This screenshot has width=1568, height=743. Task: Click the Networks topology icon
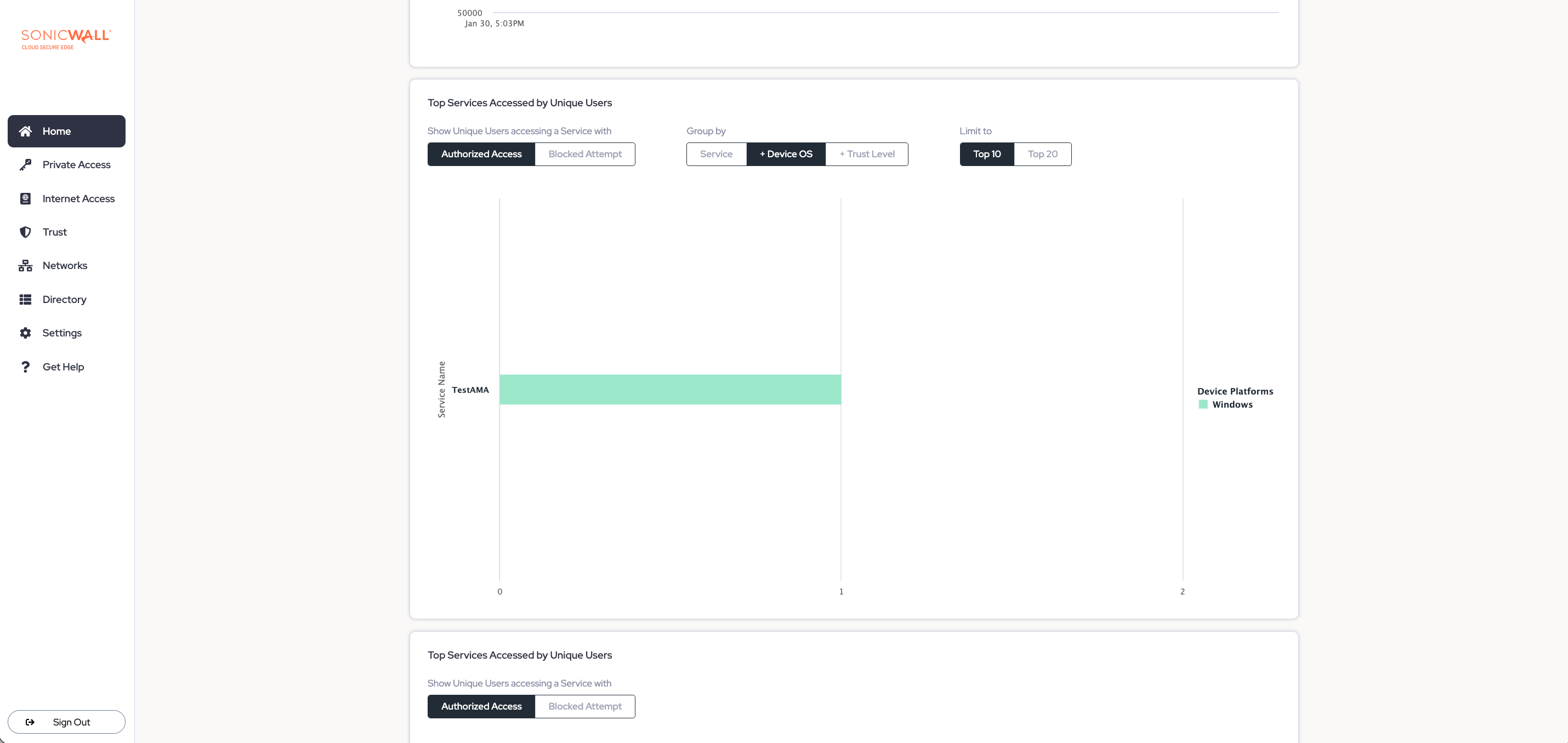[x=25, y=265]
